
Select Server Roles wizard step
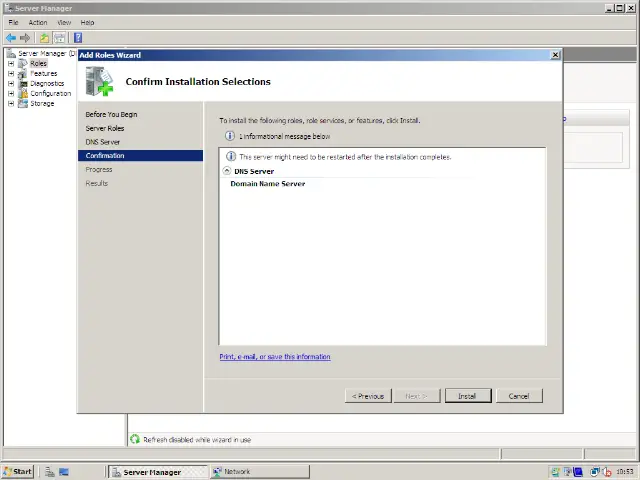tap(104, 128)
